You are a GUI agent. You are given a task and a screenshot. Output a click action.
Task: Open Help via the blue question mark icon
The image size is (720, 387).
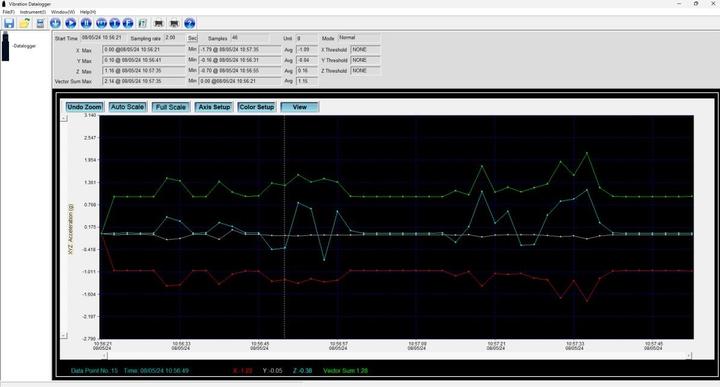[190, 23]
